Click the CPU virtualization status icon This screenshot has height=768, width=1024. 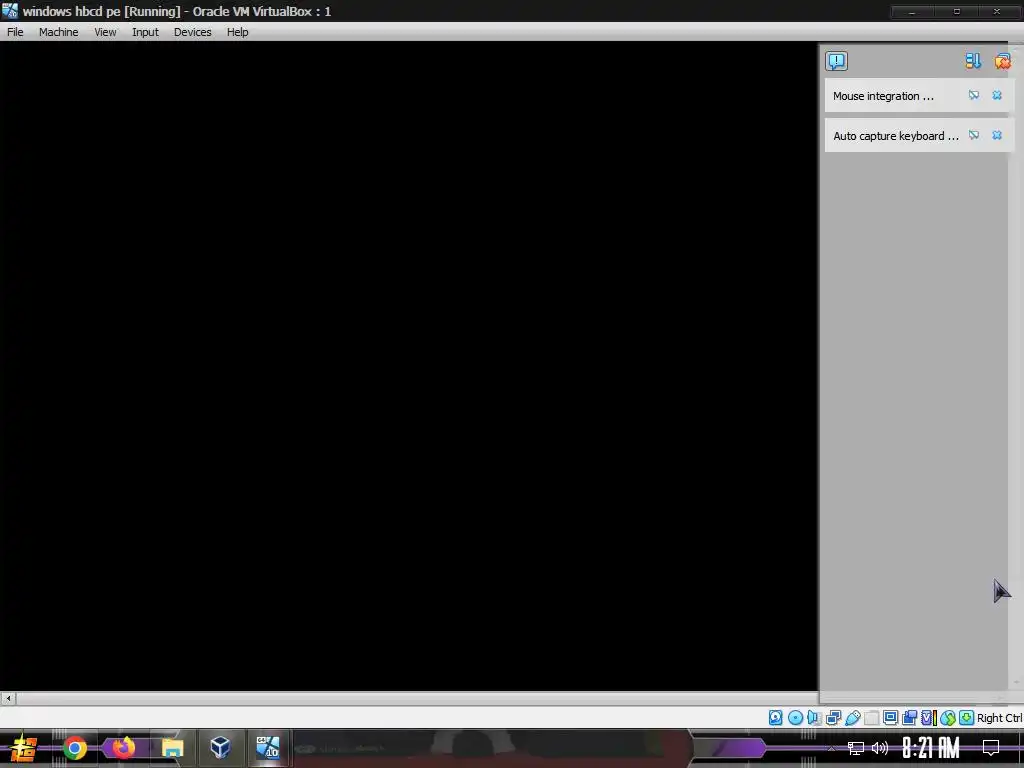tap(929, 718)
